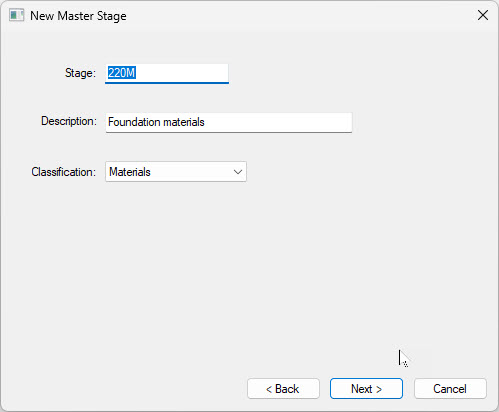Click the Description: label
The height and width of the screenshot is (412, 499).
point(69,121)
